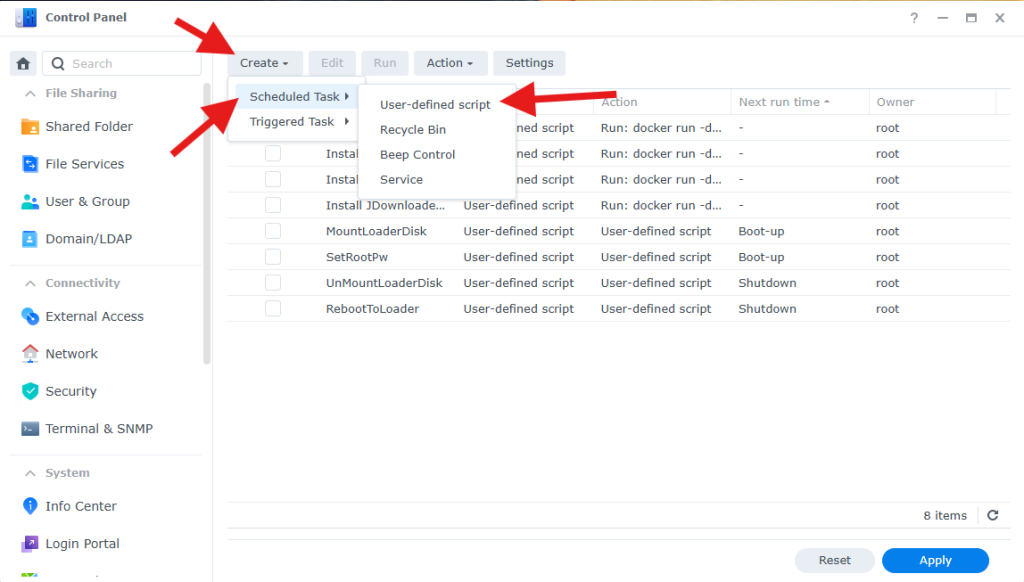Click the Settings button

(529, 63)
